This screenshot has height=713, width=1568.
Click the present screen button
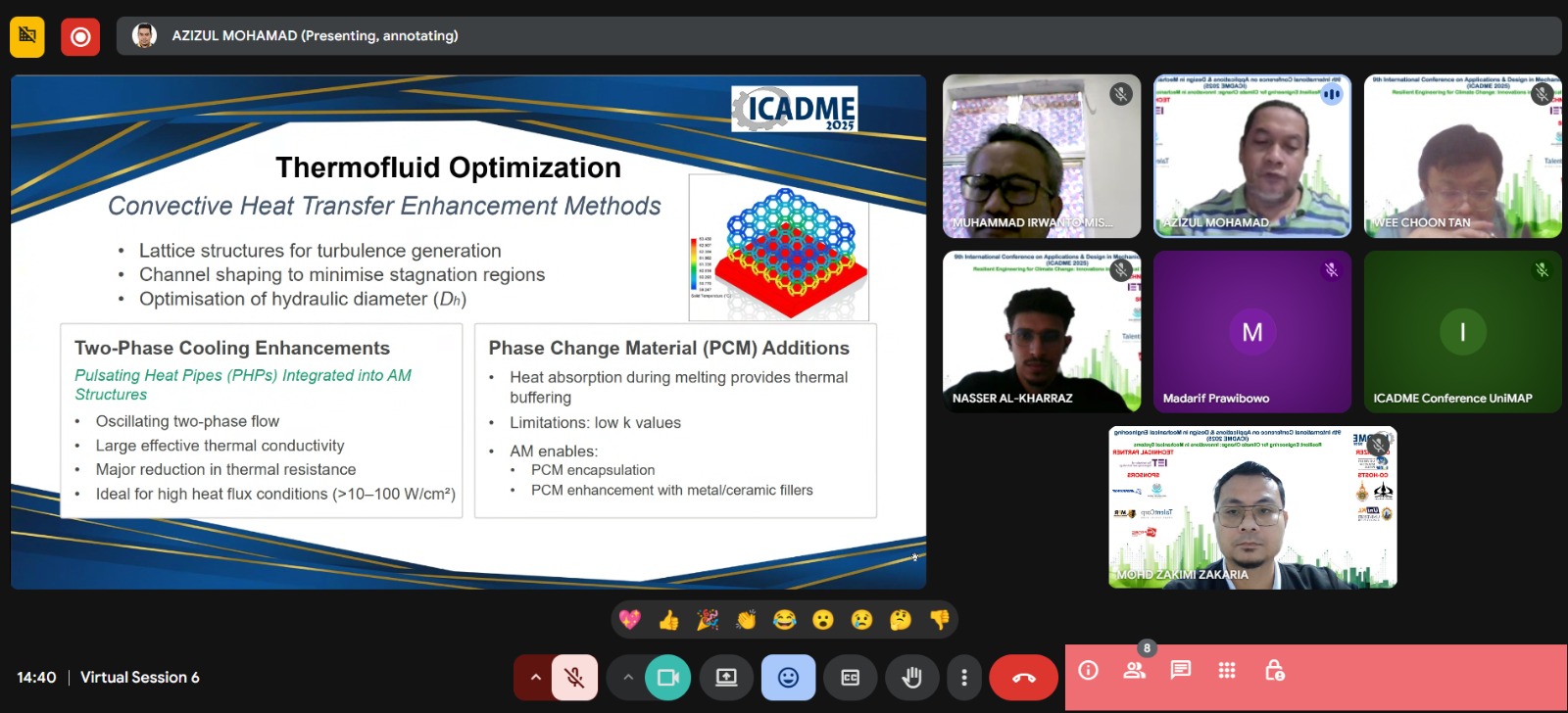click(x=726, y=678)
